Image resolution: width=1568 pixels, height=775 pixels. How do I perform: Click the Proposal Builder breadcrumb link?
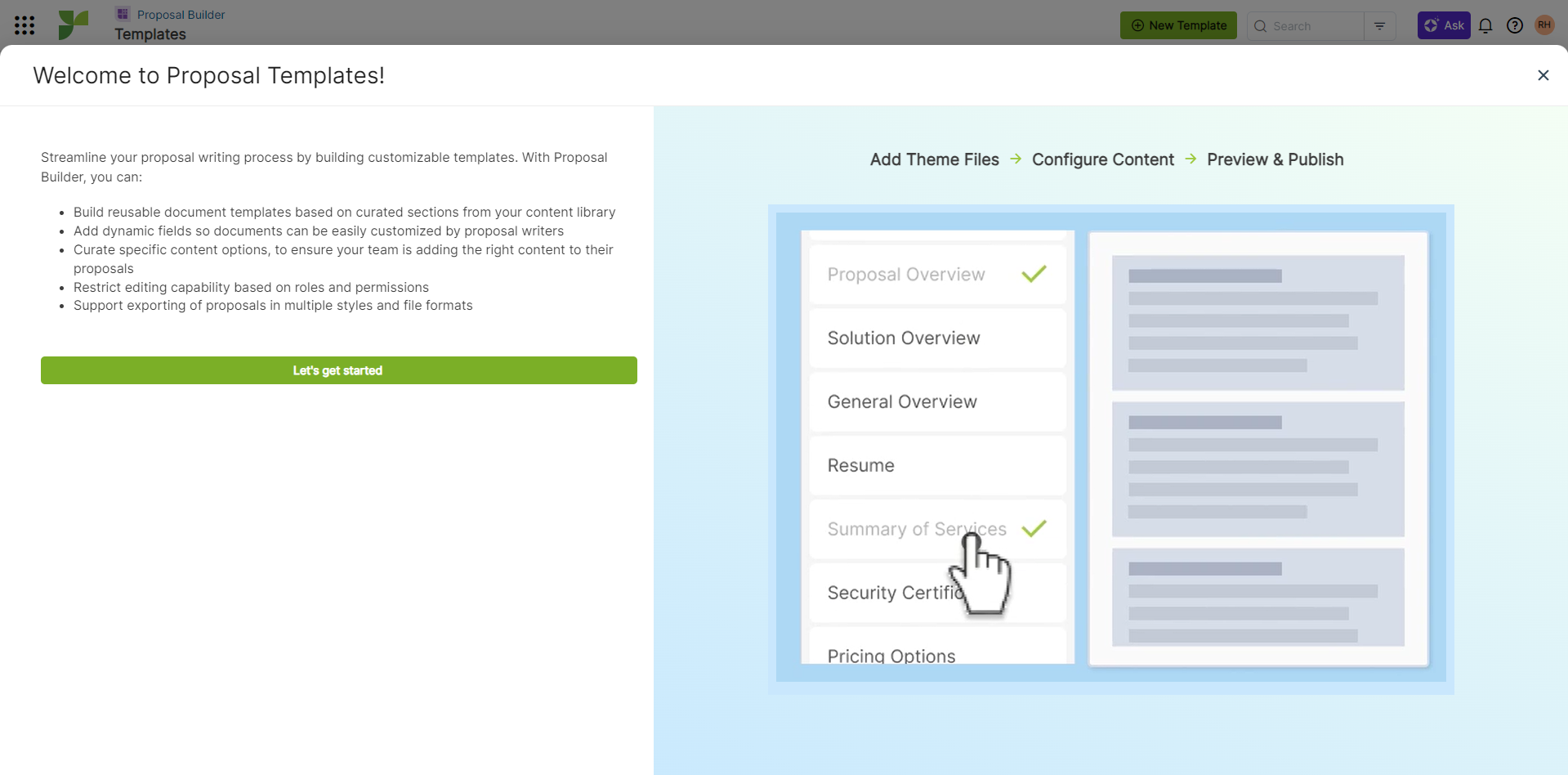[x=181, y=15]
